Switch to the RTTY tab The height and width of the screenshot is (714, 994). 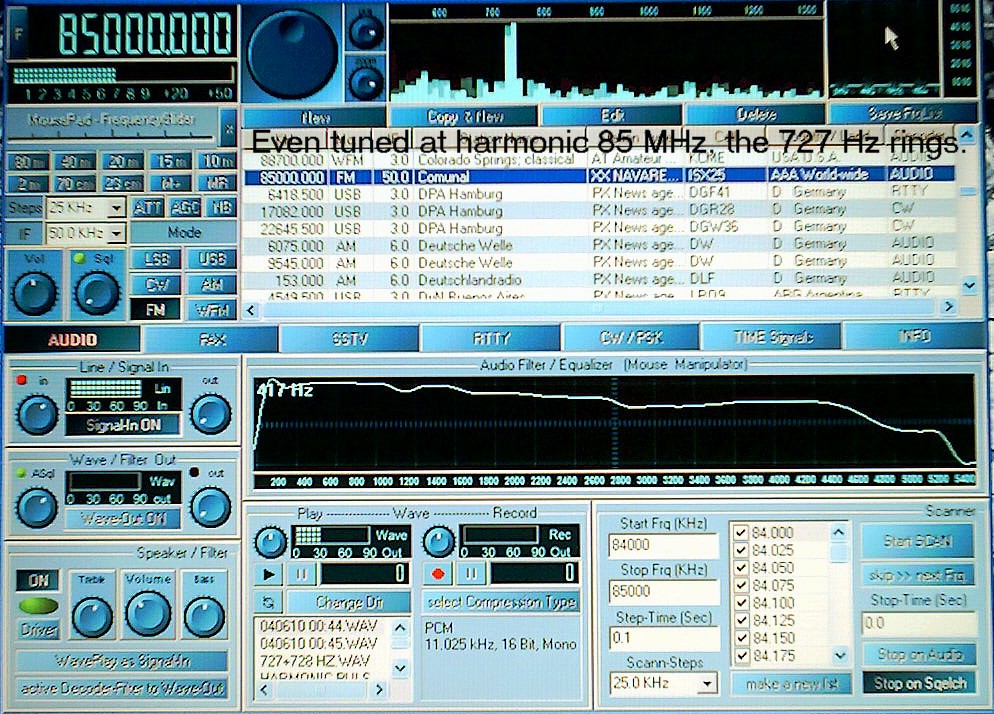(x=490, y=339)
